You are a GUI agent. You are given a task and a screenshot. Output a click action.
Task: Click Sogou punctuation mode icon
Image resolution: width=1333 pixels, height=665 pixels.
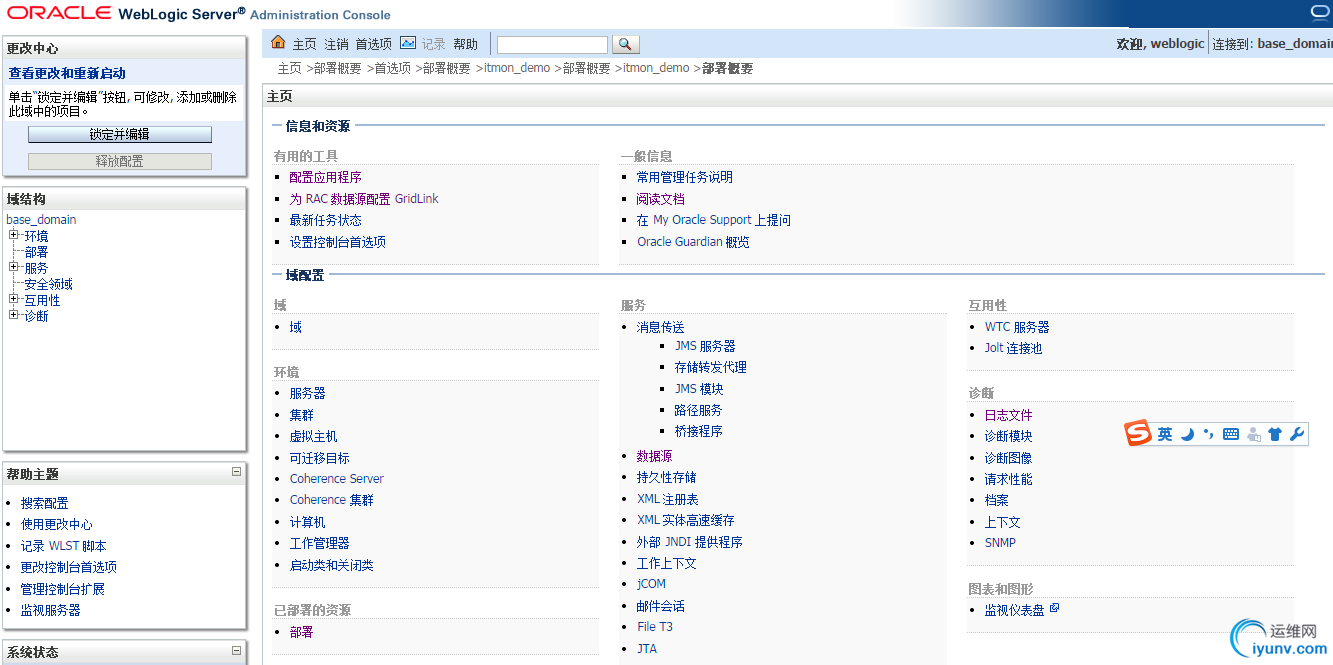(x=1208, y=434)
